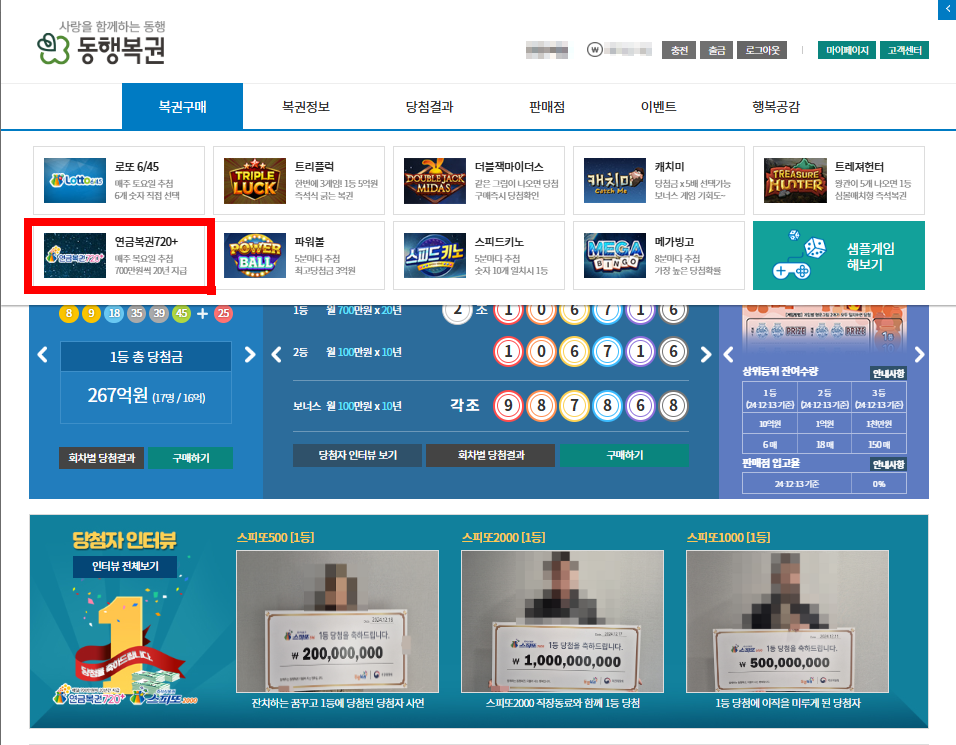Click the caption 1등 당첨에 이직을 미루게 된 당첨자

click(788, 703)
